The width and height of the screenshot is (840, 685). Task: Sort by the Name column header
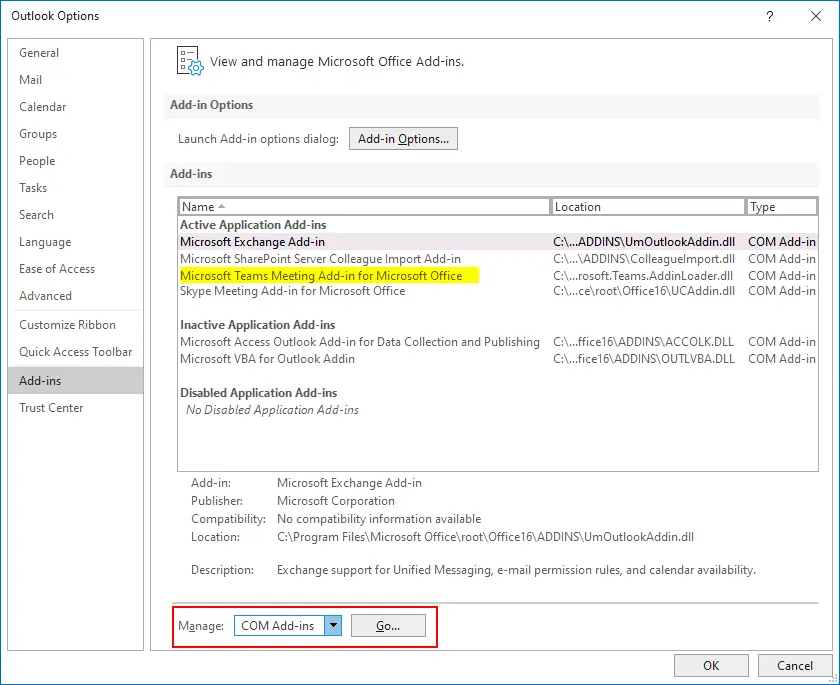pos(364,207)
